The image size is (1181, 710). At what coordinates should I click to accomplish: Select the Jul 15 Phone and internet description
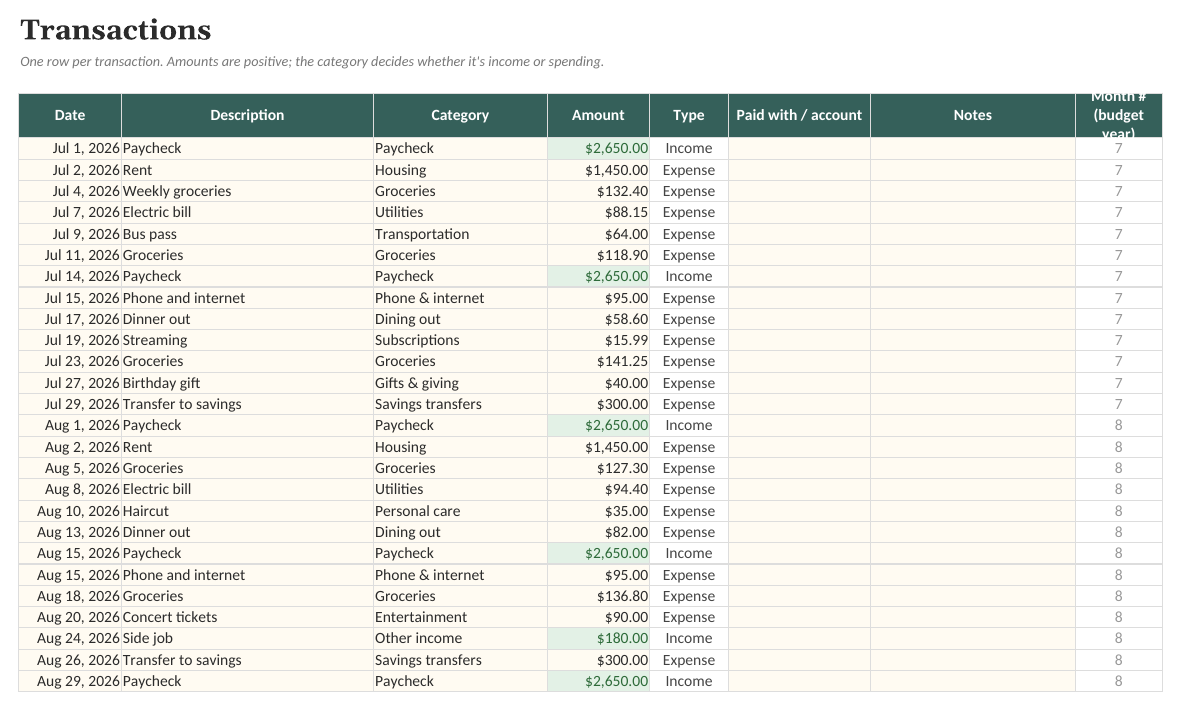[247, 298]
